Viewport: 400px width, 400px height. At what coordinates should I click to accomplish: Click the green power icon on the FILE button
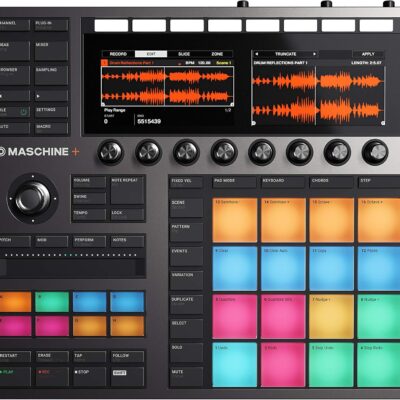[x=23, y=112]
